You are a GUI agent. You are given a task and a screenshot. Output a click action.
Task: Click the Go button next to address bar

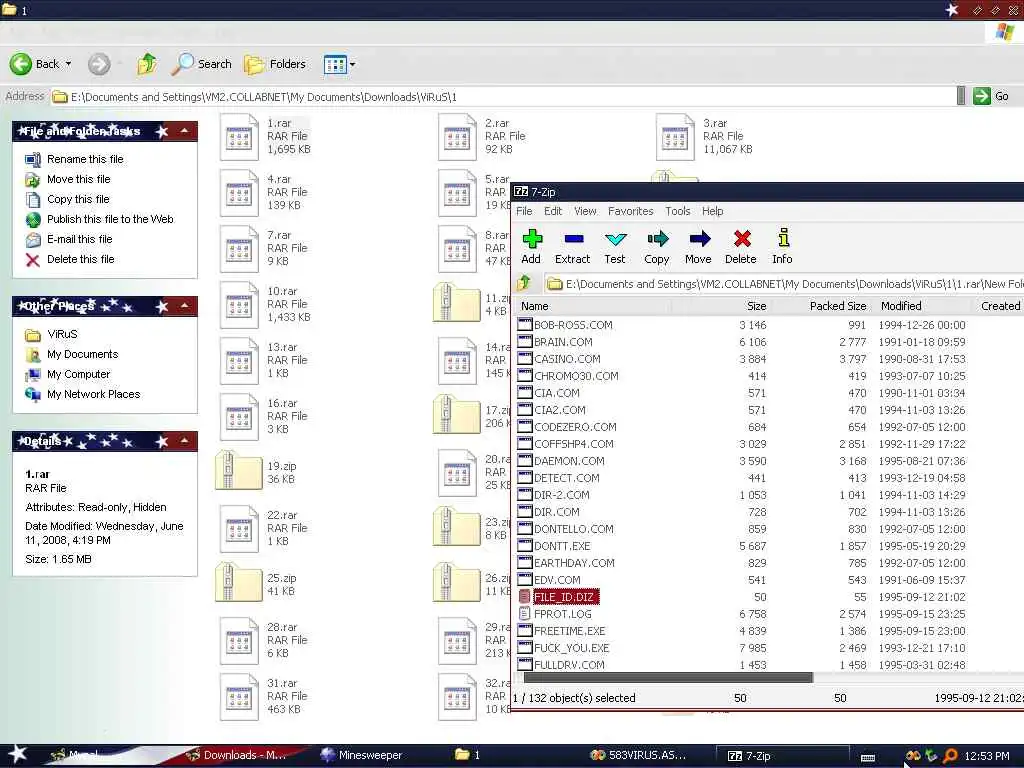click(x=991, y=97)
